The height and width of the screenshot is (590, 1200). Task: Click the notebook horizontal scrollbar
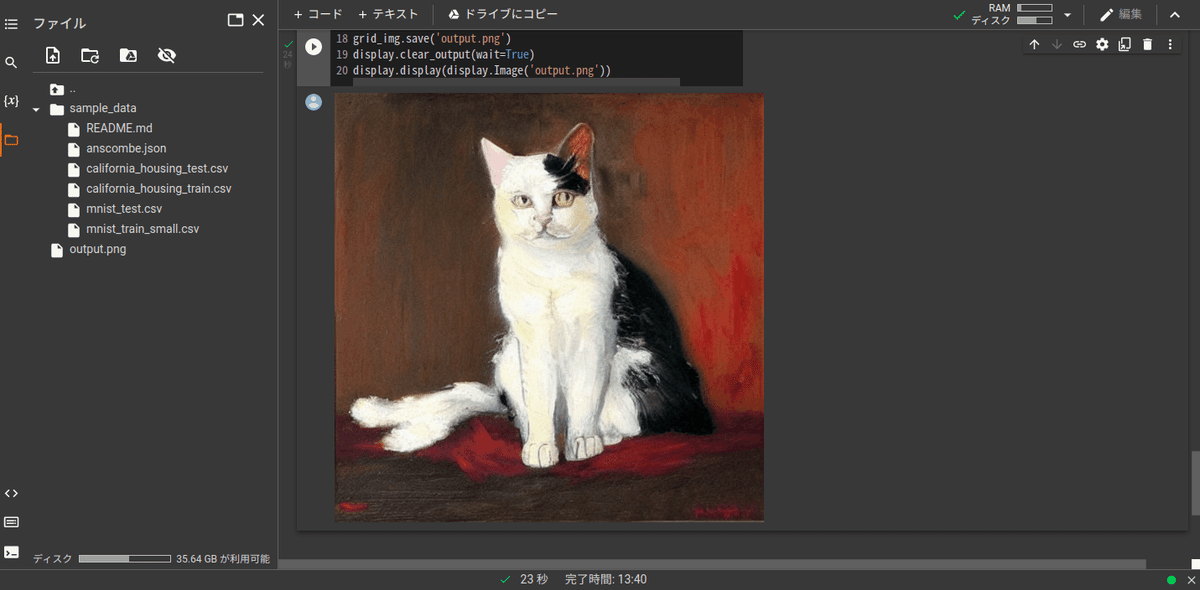click(x=712, y=564)
